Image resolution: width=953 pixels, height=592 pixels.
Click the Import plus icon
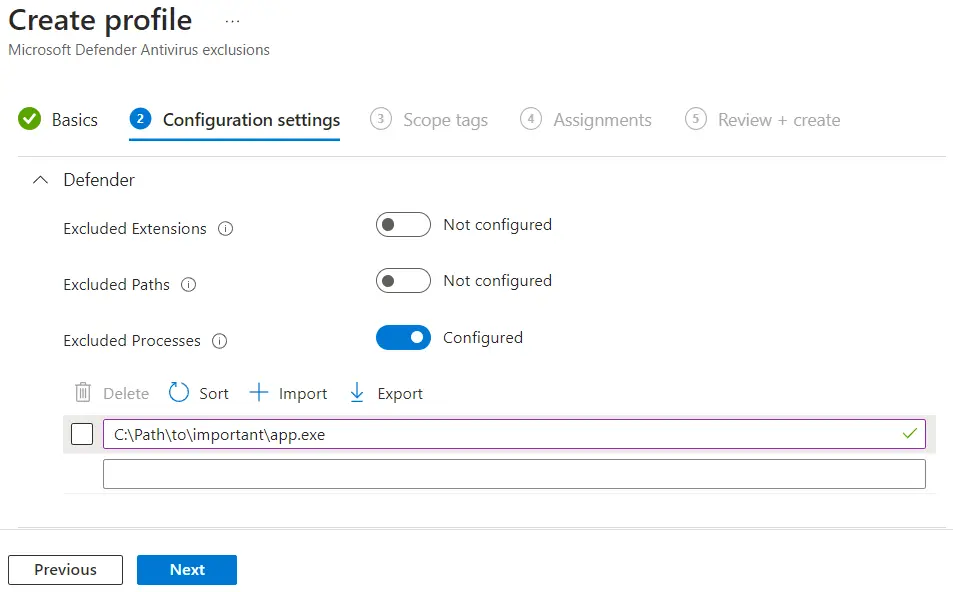[259, 393]
